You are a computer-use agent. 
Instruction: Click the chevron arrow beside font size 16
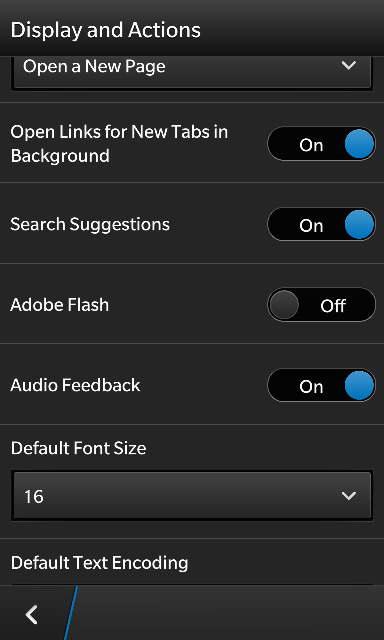pyautogui.click(x=348, y=496)
